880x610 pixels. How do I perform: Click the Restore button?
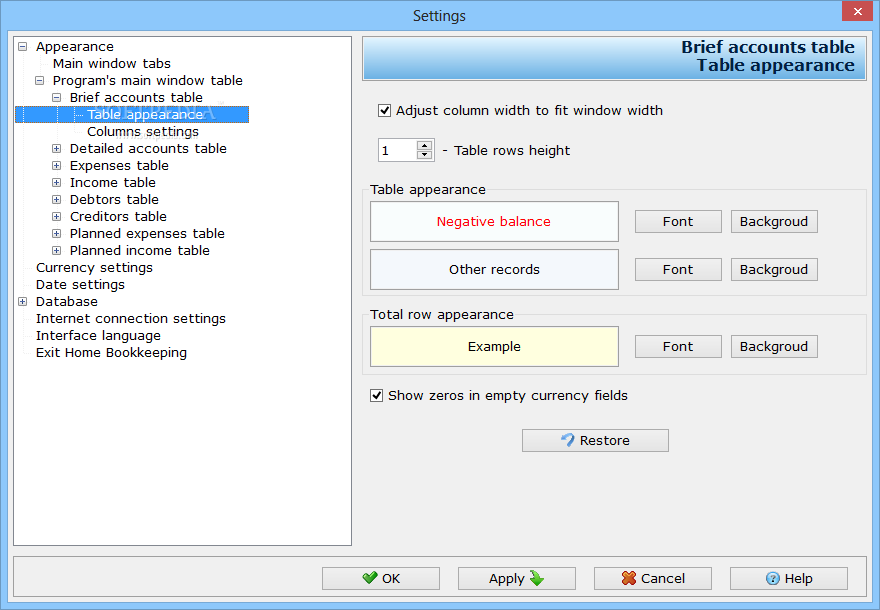point(595,441)
